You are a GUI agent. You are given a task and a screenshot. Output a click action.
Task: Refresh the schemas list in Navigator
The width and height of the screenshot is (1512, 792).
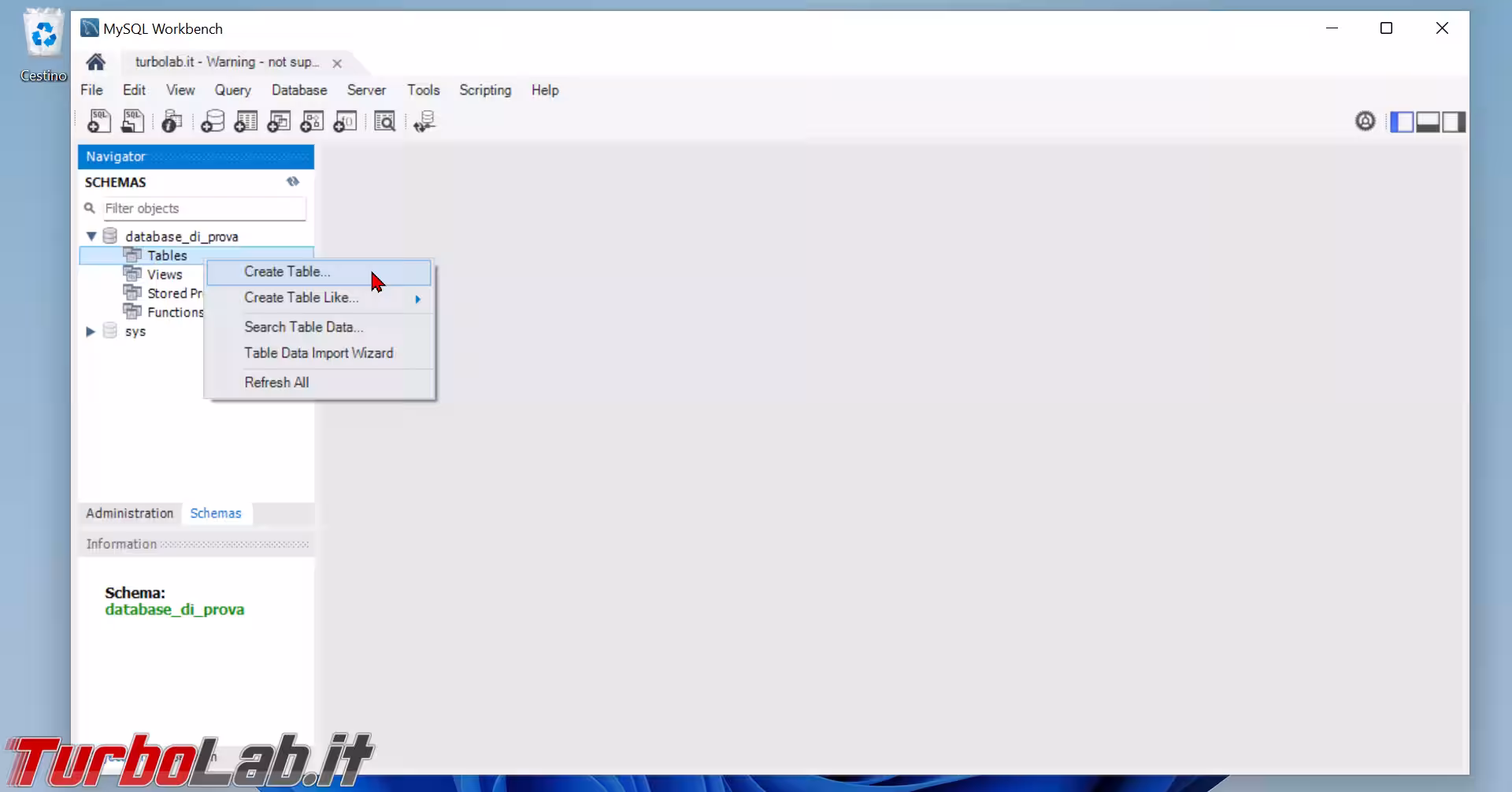coord(293,182)
